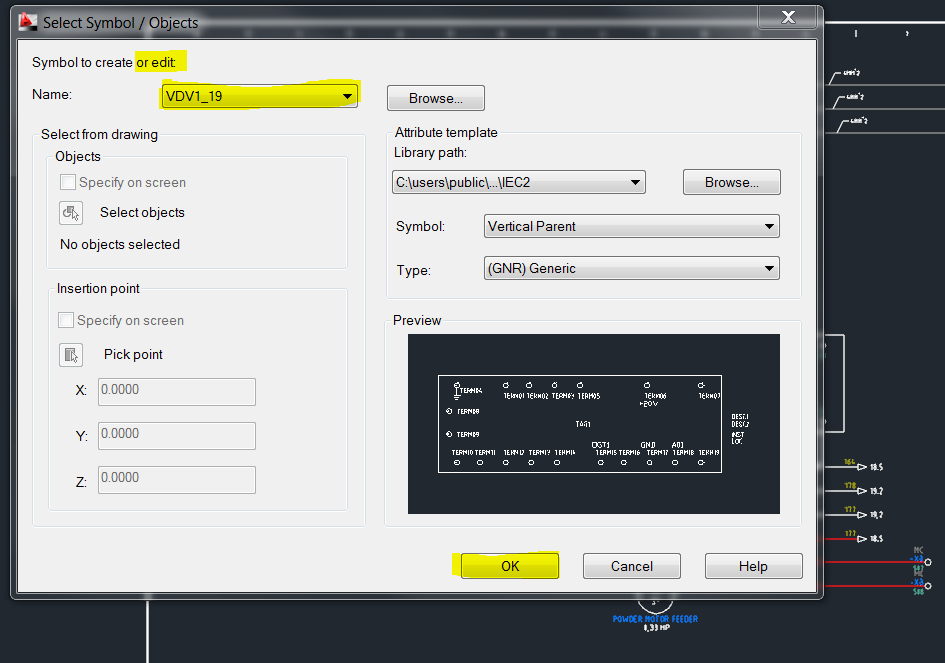Image resolution: width=945 pixels, height=663 pixels.
Task: Edit the VDV1_19 name text
Action: coord(250,94)
